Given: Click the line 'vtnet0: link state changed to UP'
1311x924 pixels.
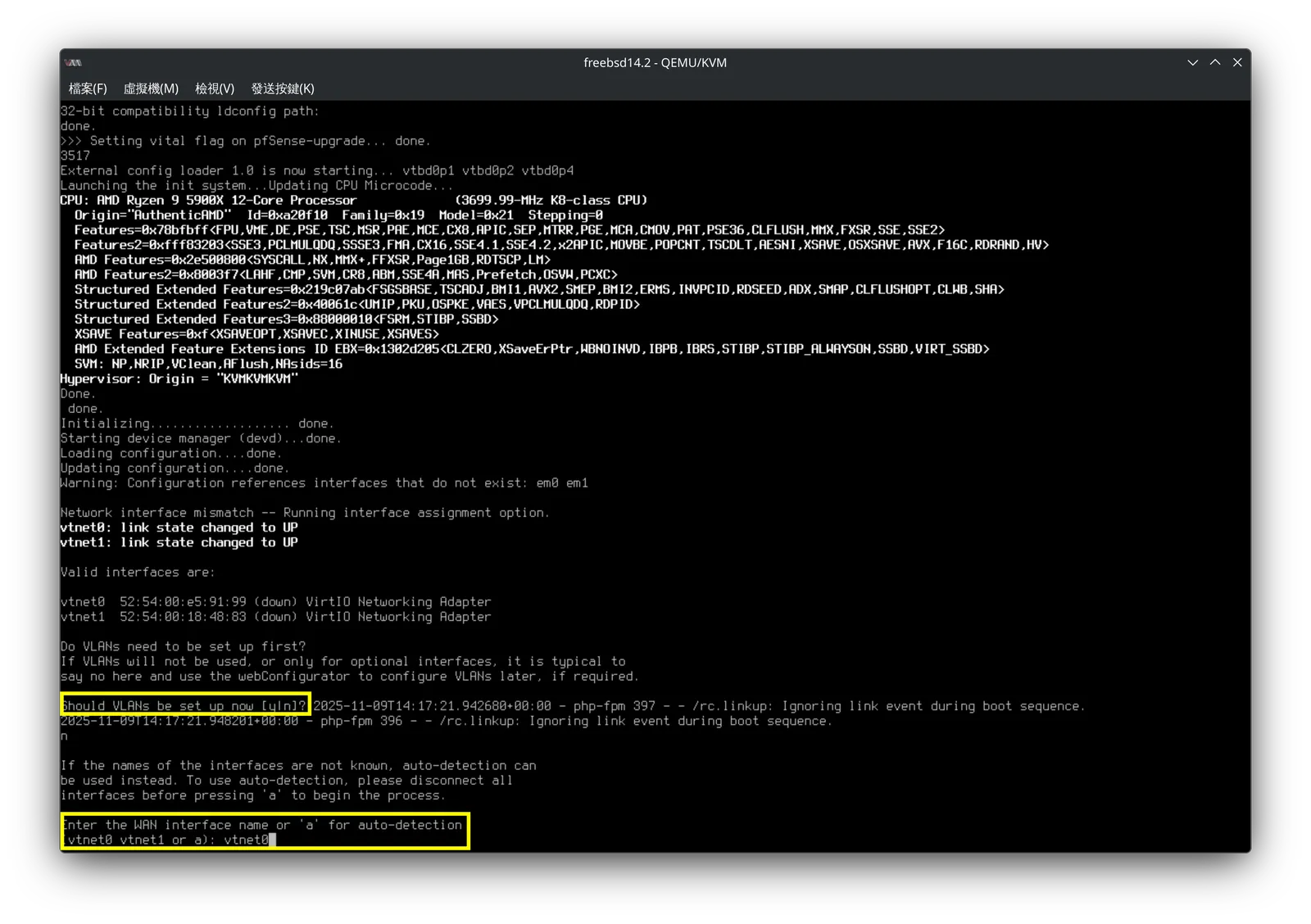Looking at the screenshot, I should (179, 528).
